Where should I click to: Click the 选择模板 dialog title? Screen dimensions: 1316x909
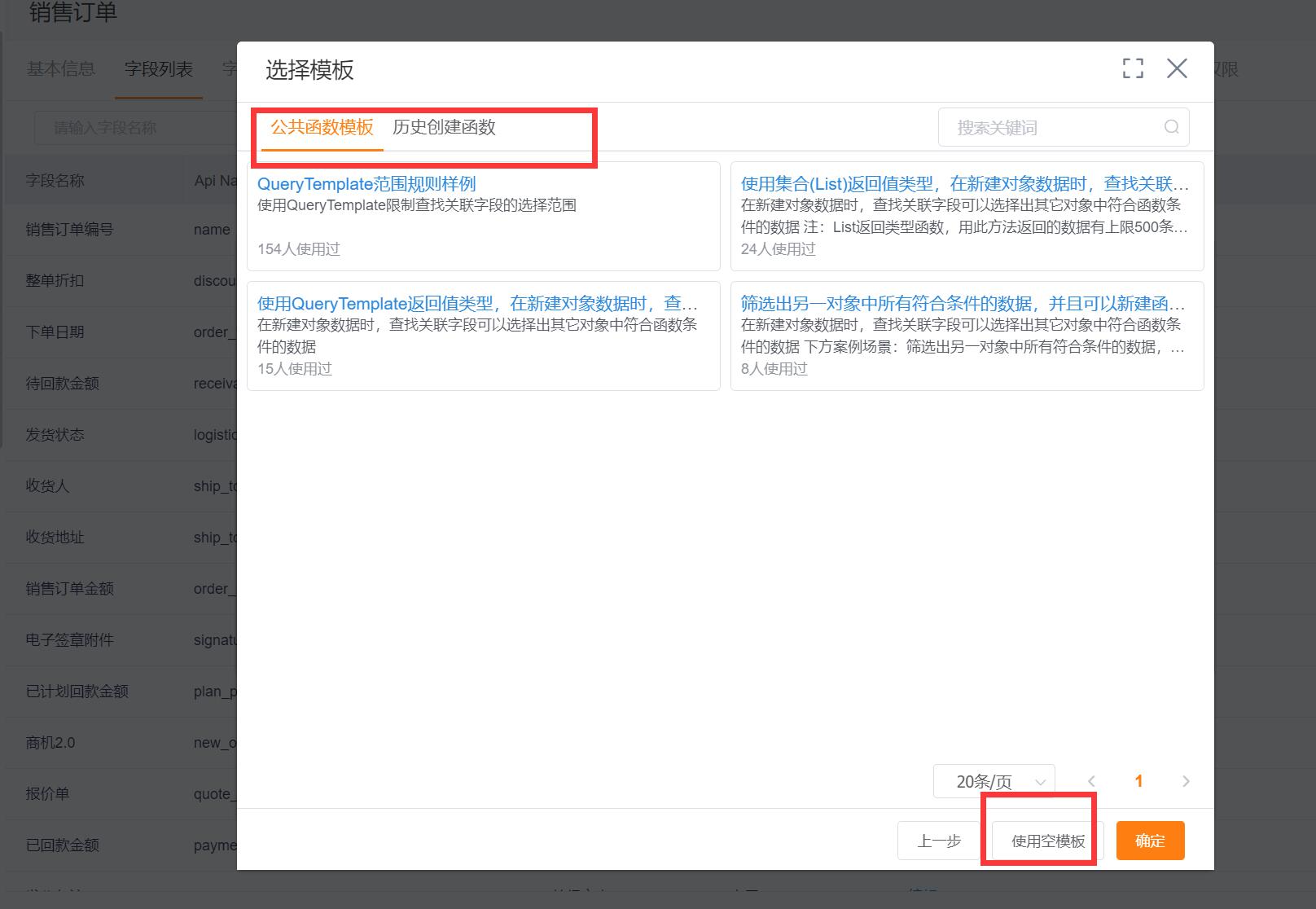[x=309, y=70]
